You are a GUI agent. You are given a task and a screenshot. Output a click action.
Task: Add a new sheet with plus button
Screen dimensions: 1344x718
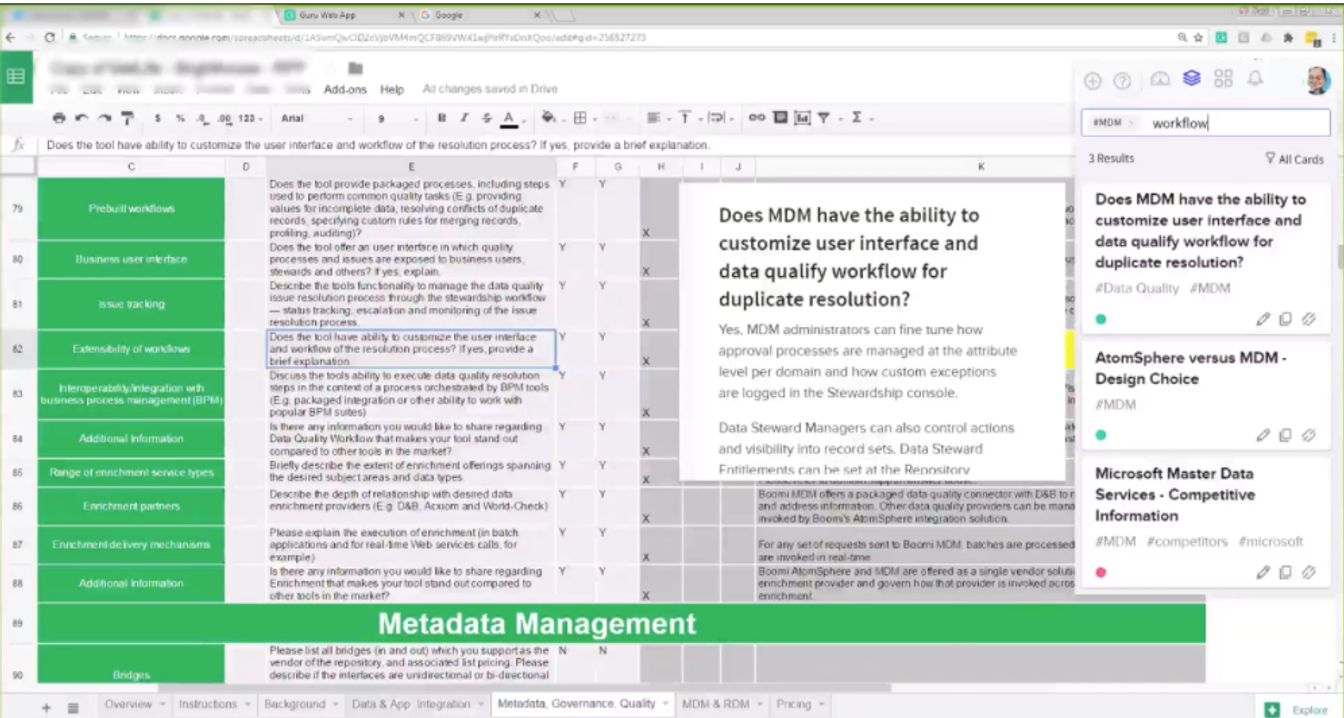click(x=46, y=707)
